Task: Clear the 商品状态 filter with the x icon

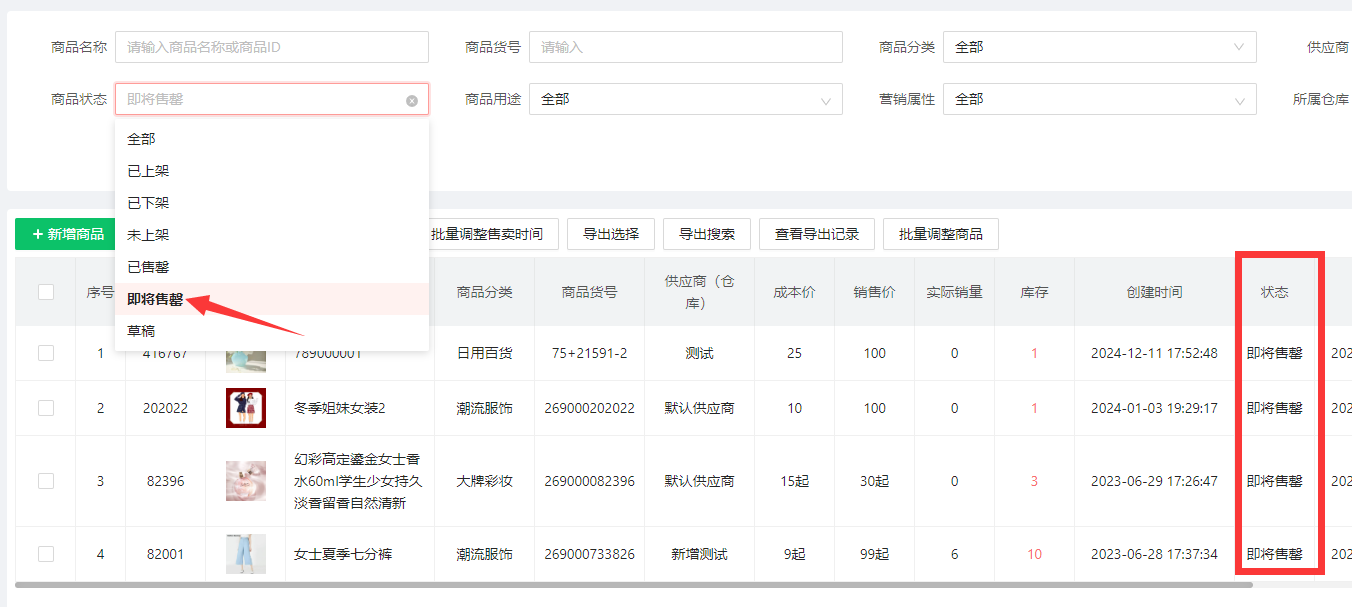Action: pos(412,100)
